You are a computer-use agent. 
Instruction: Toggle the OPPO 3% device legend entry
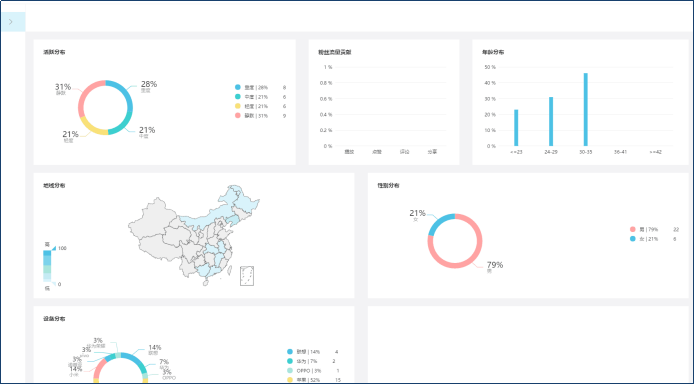tap(312, 371)
